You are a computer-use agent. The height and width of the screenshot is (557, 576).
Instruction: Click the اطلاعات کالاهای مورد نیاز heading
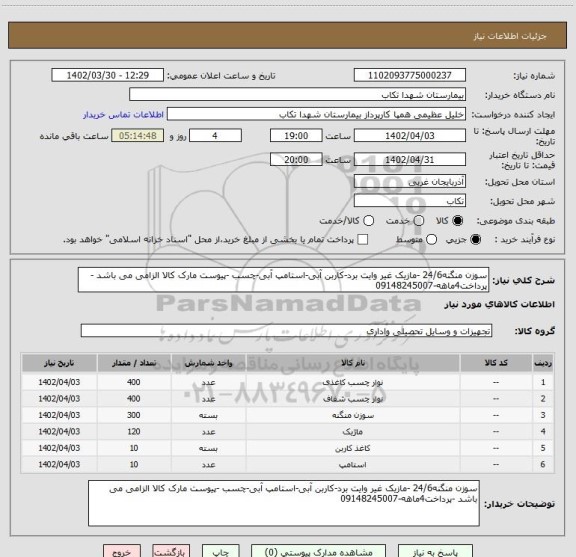coord(500,305)
